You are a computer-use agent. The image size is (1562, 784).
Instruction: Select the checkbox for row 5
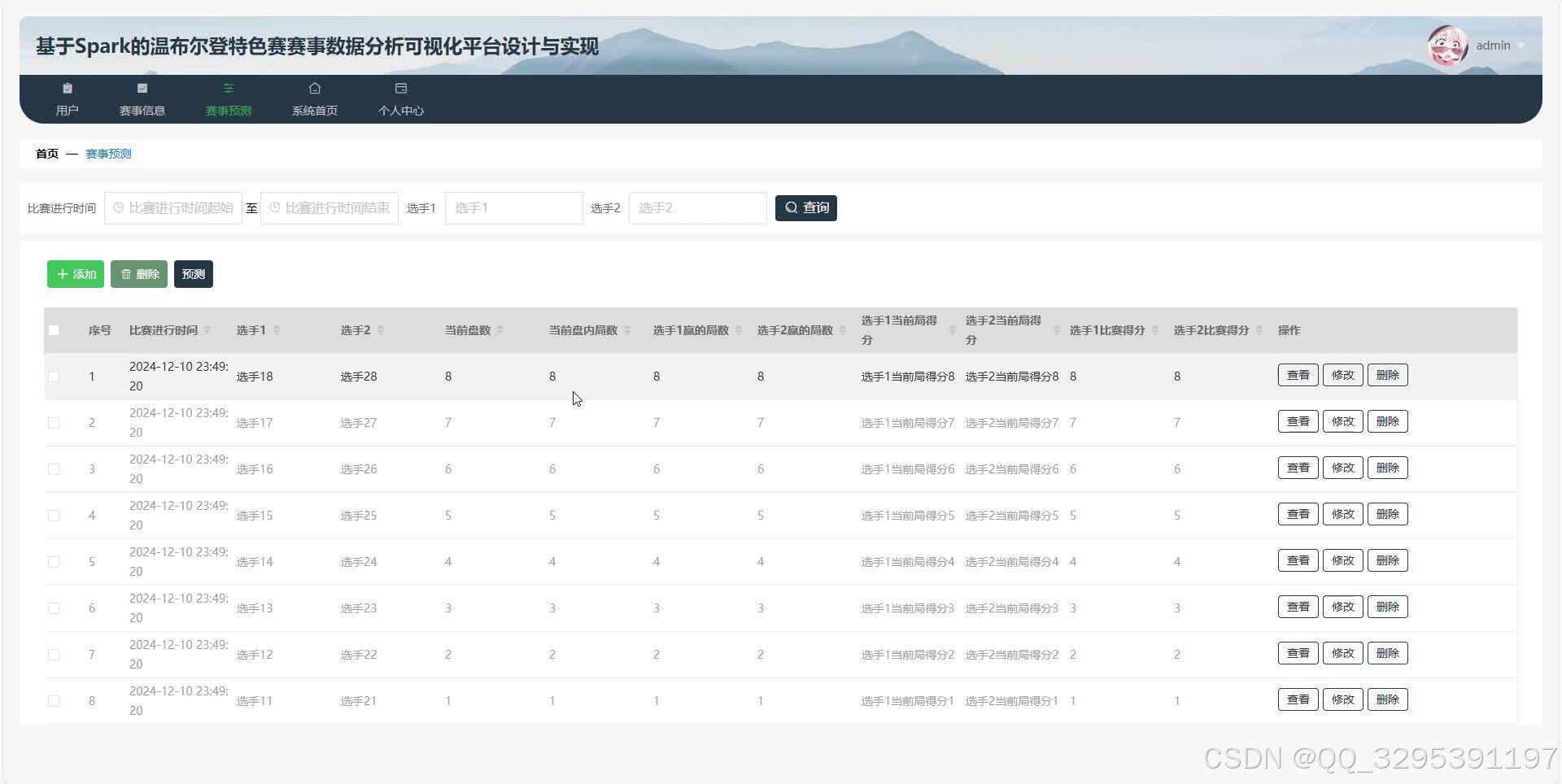pyautogui.click(x=54, y=562)
